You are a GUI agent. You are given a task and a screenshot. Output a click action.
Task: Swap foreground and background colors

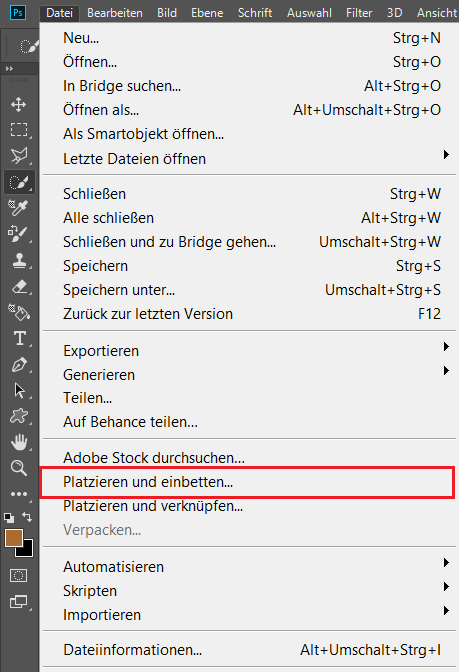coord(27,517)
